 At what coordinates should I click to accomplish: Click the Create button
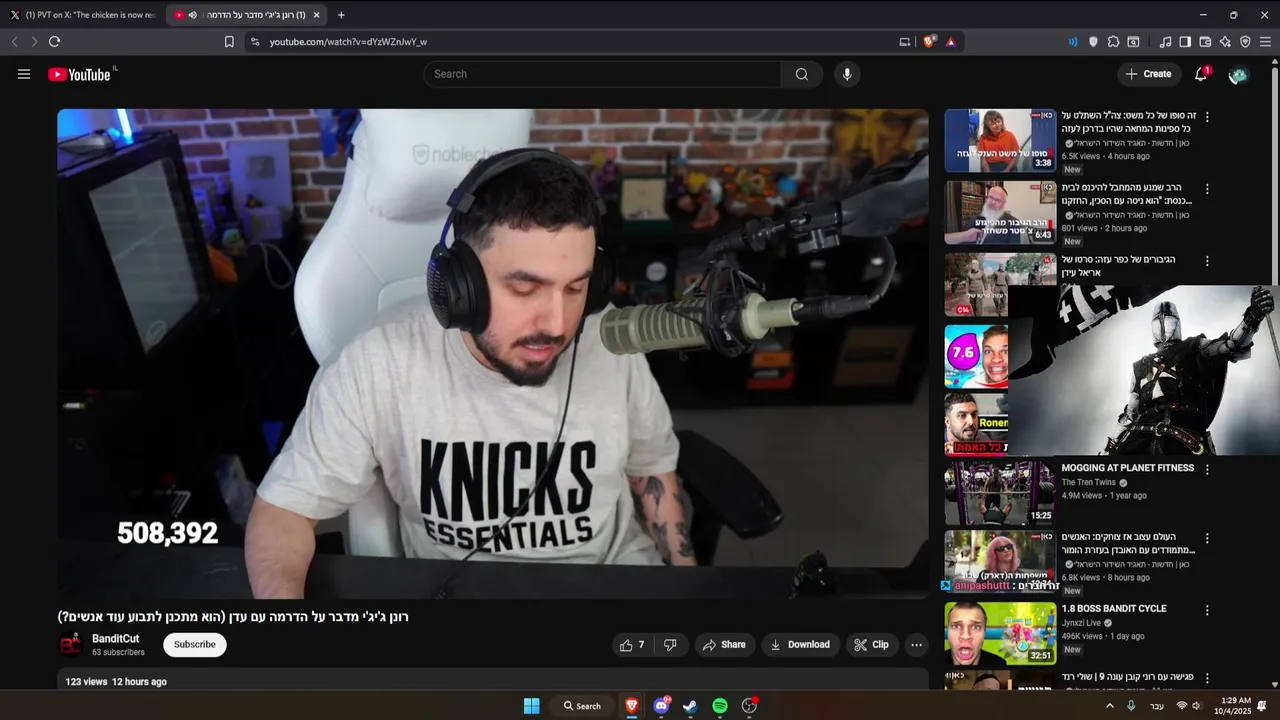pyautogui.click(x=1148, y=74)
